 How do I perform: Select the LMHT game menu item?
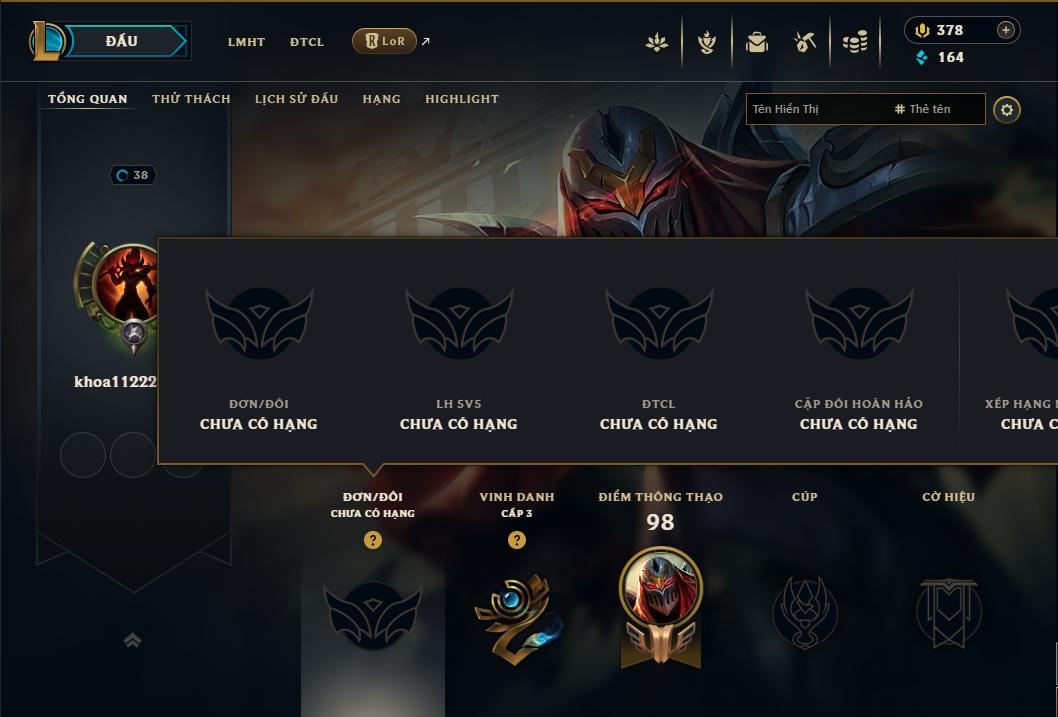coord(246,42)
